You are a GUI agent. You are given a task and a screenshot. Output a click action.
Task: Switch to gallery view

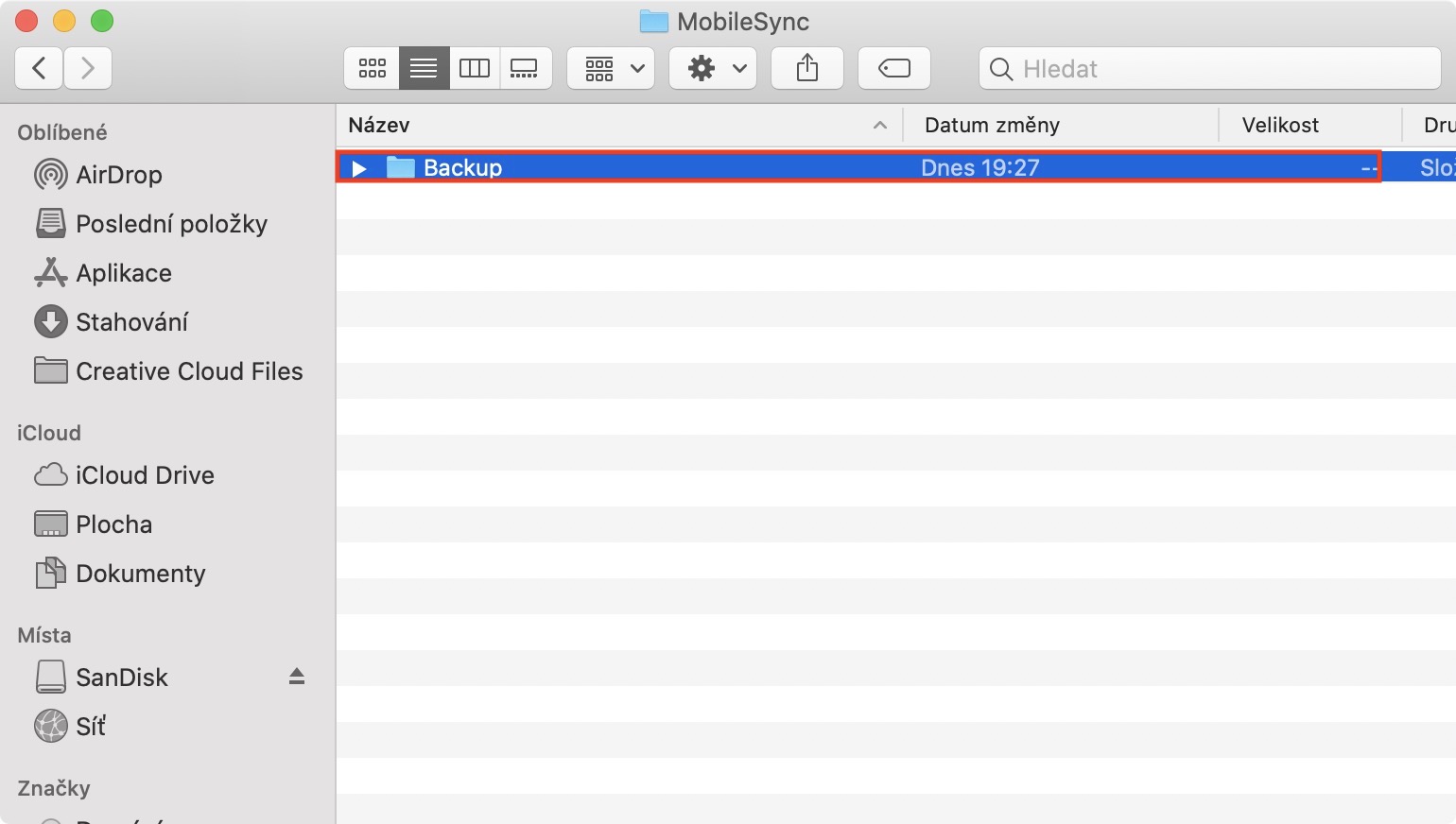click(525, 68)
